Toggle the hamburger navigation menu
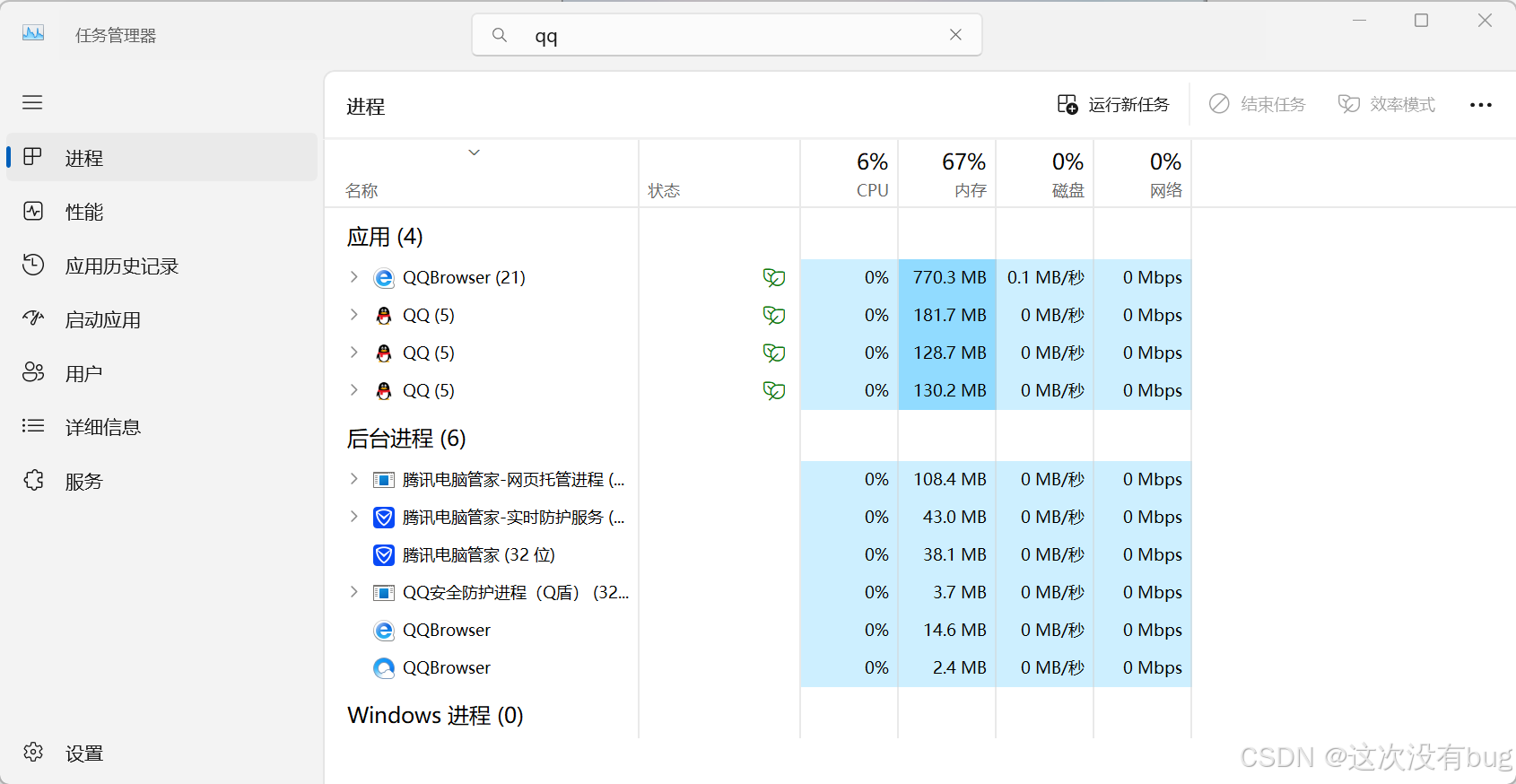Image resolution: width=1516 pixels, height=784 pixels. point(32,102)
